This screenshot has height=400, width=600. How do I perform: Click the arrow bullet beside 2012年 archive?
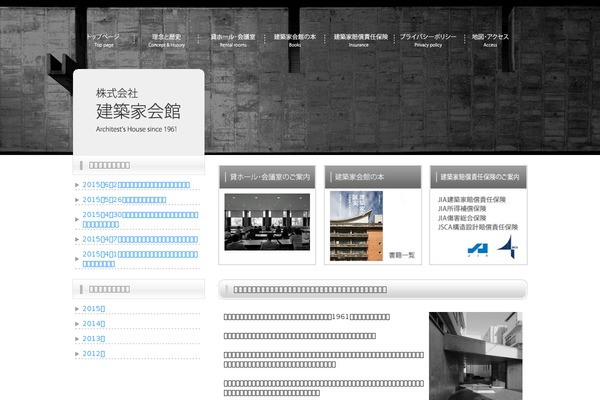[x=77, y=354]
